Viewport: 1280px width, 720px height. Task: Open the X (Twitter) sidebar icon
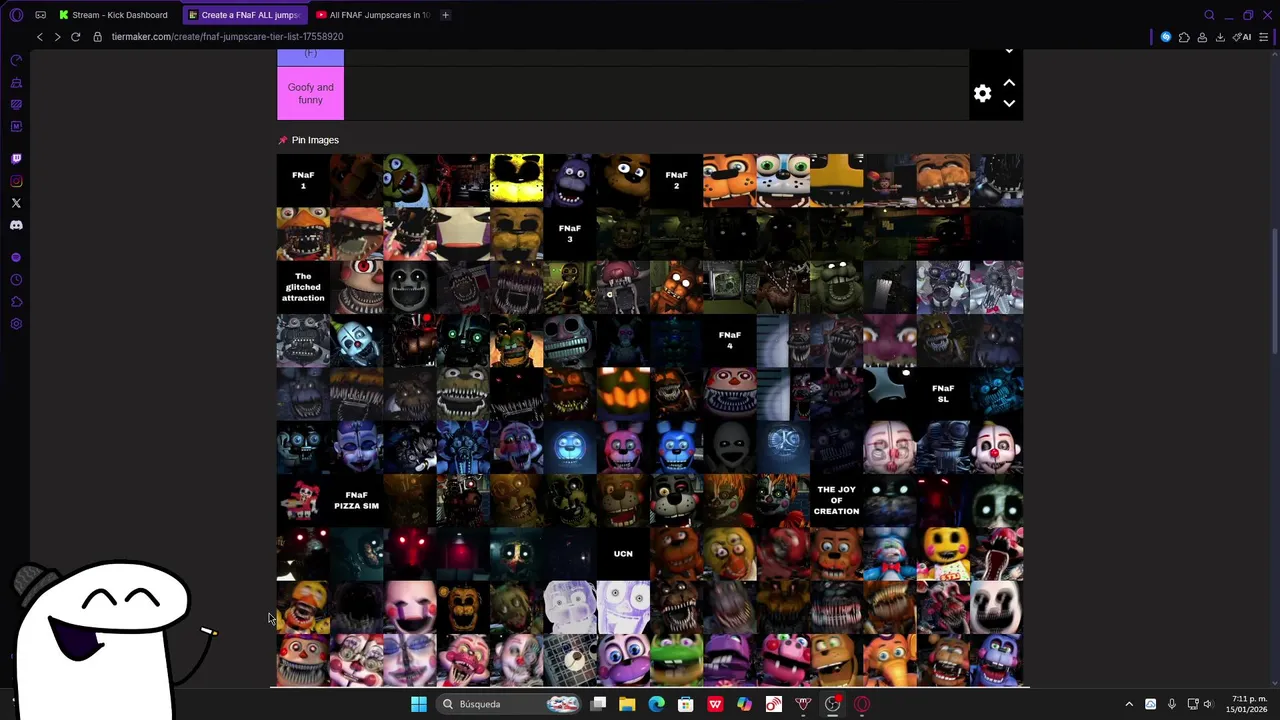coord(16,203)
